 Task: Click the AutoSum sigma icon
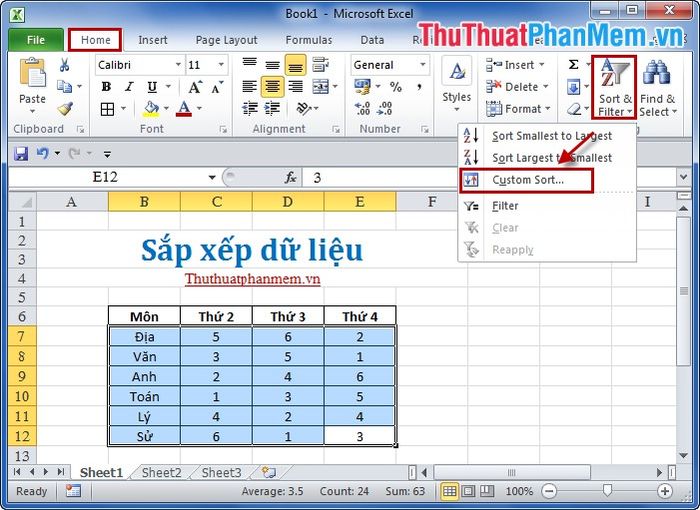pos(574,65)
